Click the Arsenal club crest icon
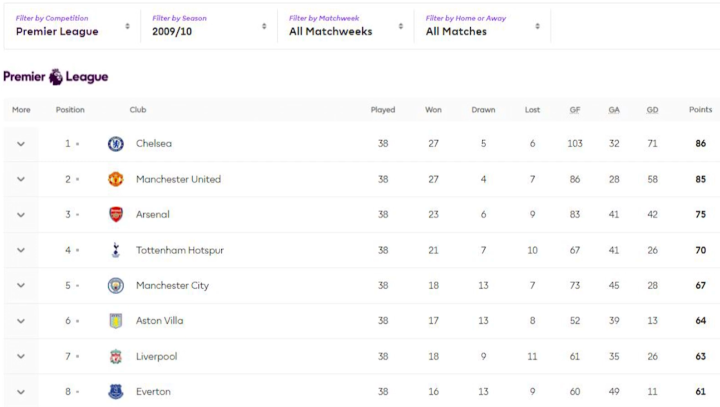Screen dimensions: 720x407 [x=116, y=215]
